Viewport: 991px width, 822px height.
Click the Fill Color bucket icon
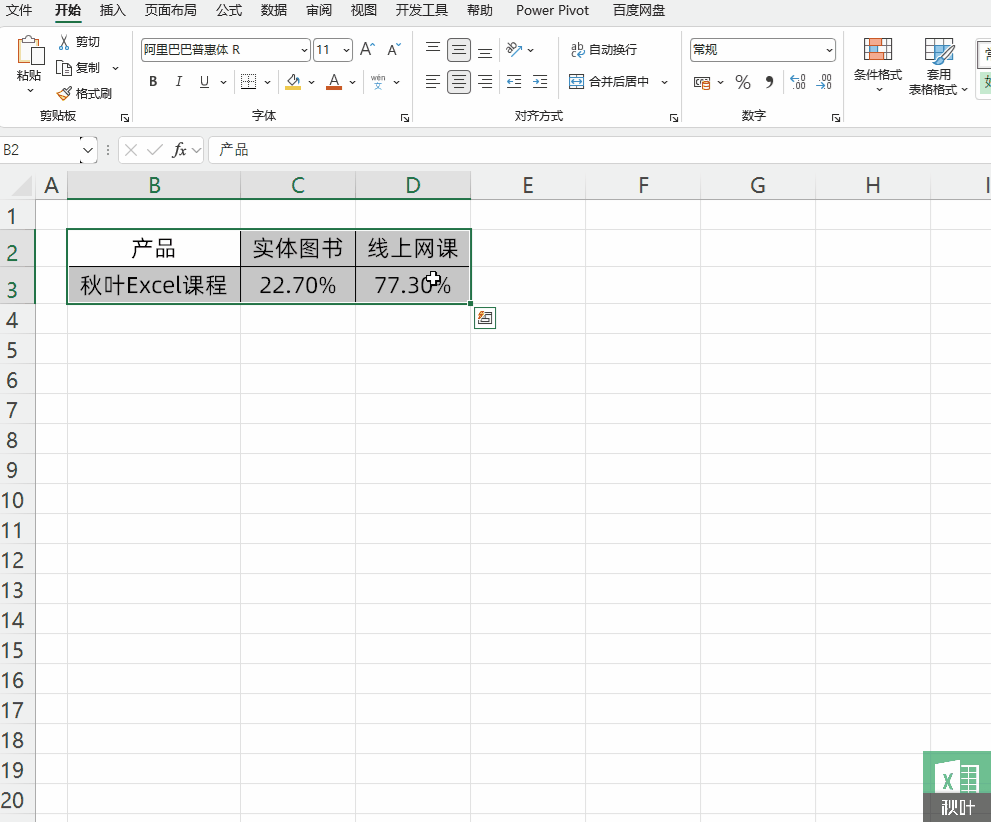292,81
